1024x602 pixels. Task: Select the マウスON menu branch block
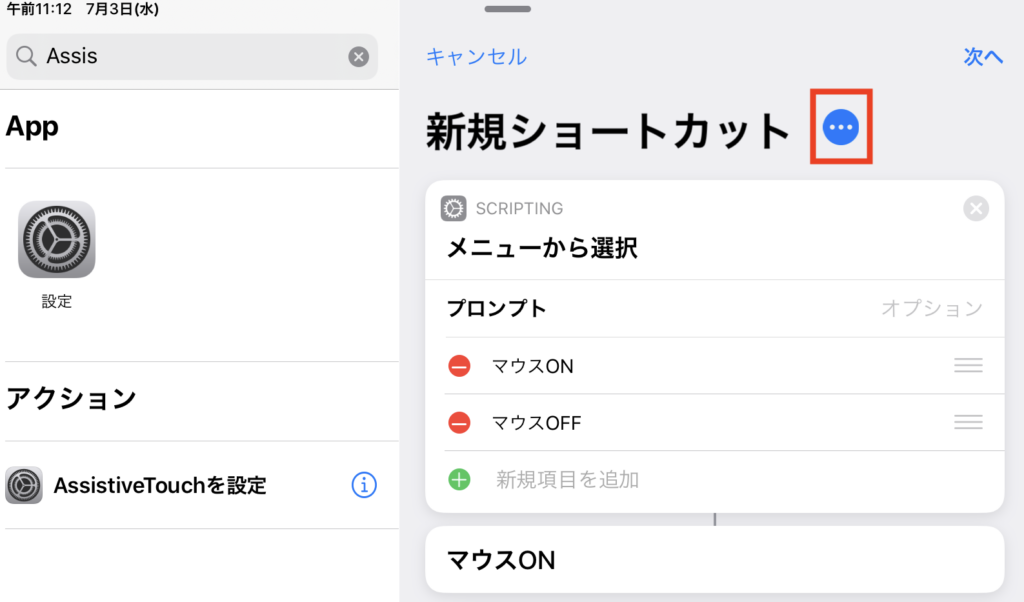[714, 559]
